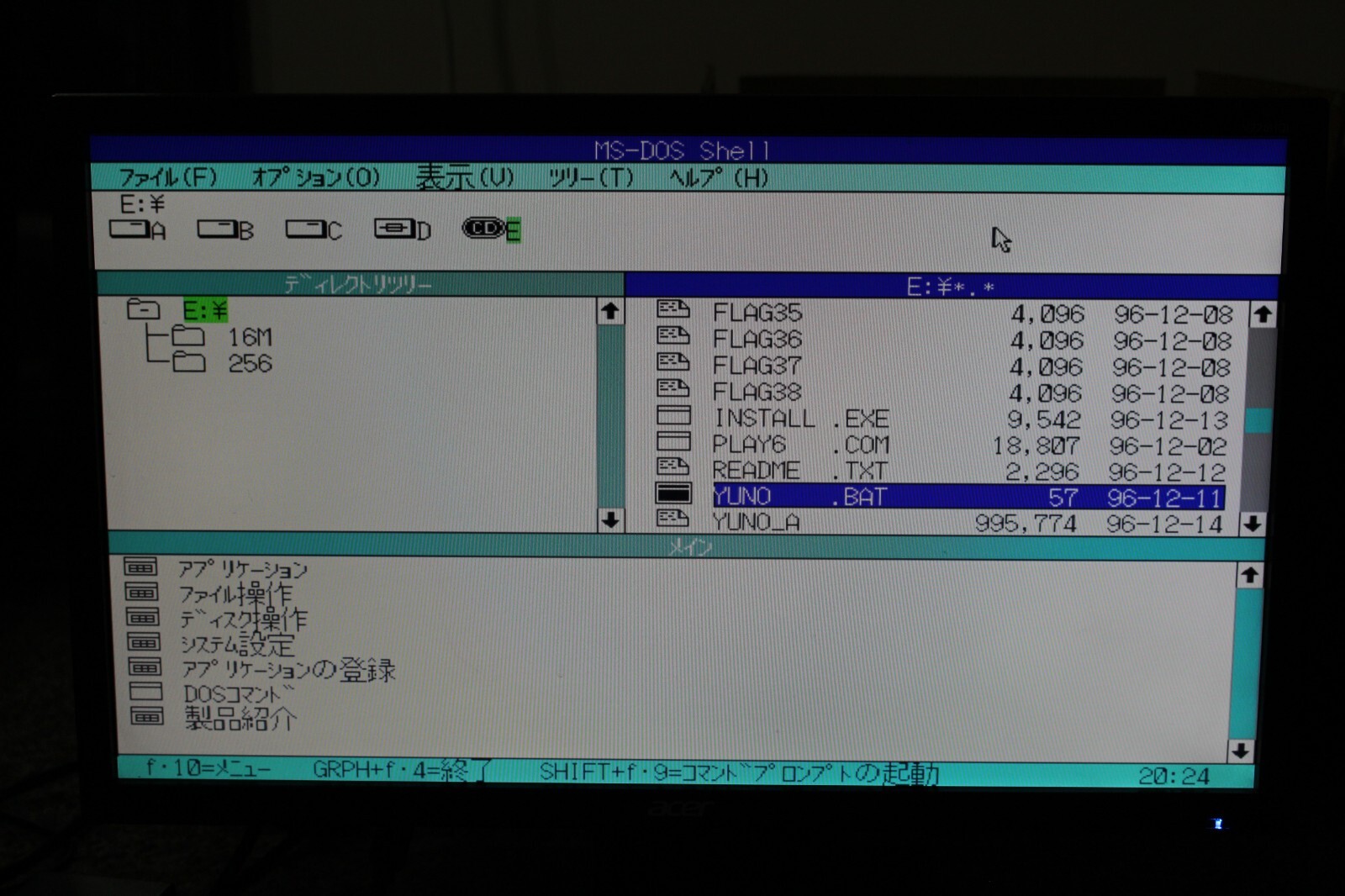Select hard drive D icon

[403, 229]
